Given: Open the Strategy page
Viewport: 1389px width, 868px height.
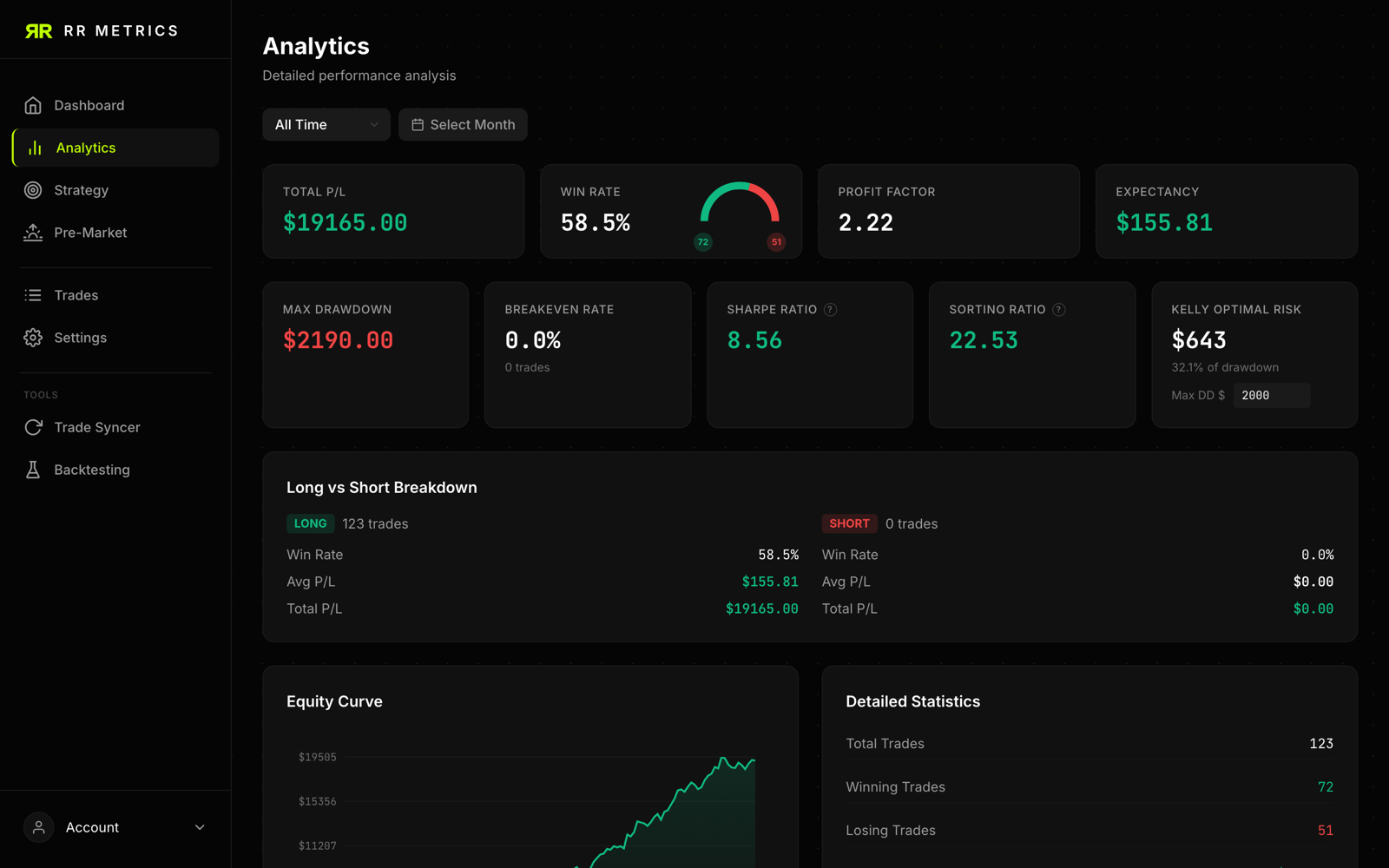Looking at the screenshot, I should pos(115,190).
